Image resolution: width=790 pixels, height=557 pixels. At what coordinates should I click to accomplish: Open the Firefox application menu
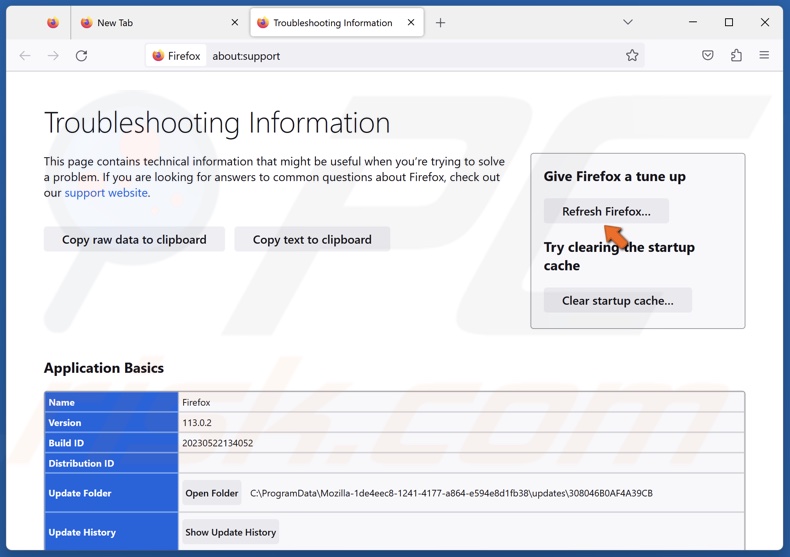(x=764, y=55)
